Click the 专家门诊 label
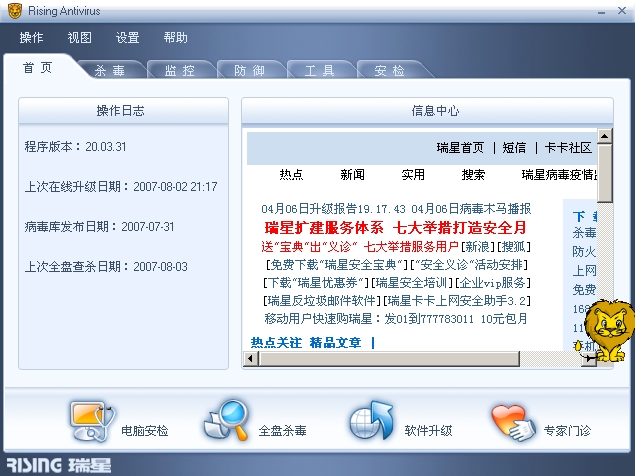This screenshot has width=635, height=476. click(x=567, y=430)
